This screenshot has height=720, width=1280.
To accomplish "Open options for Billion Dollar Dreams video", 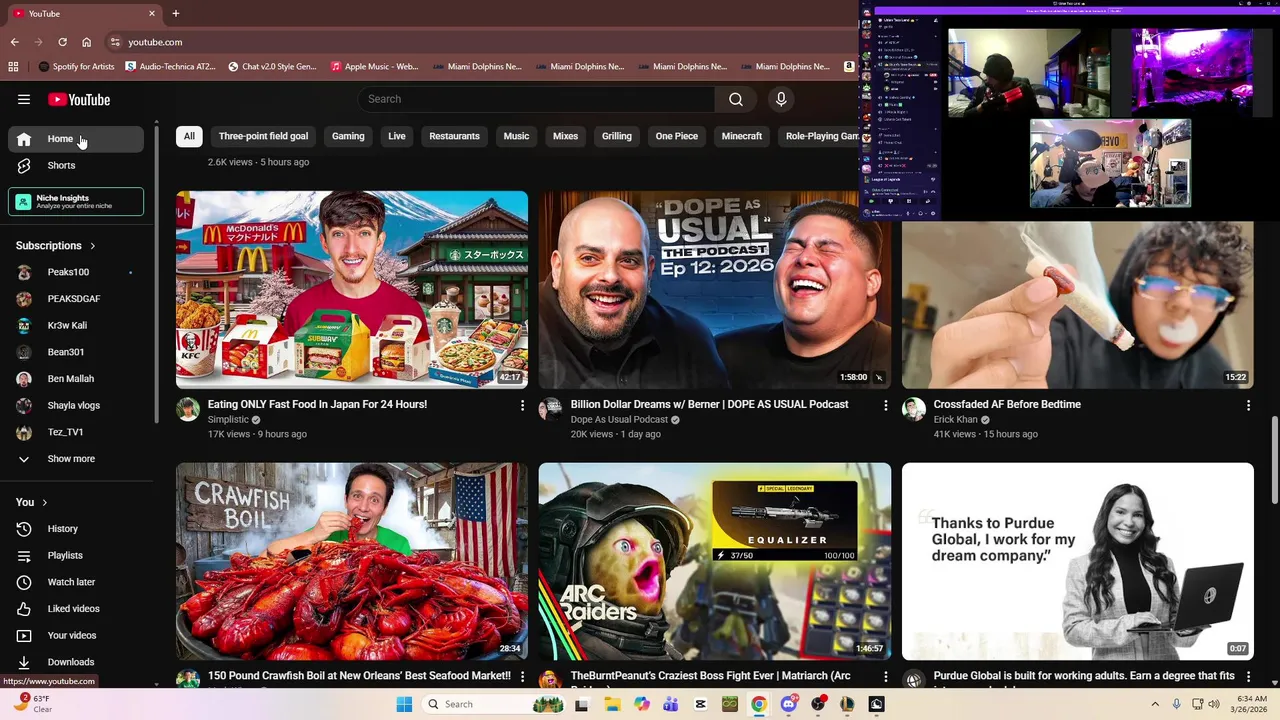I will click(885, 405).
